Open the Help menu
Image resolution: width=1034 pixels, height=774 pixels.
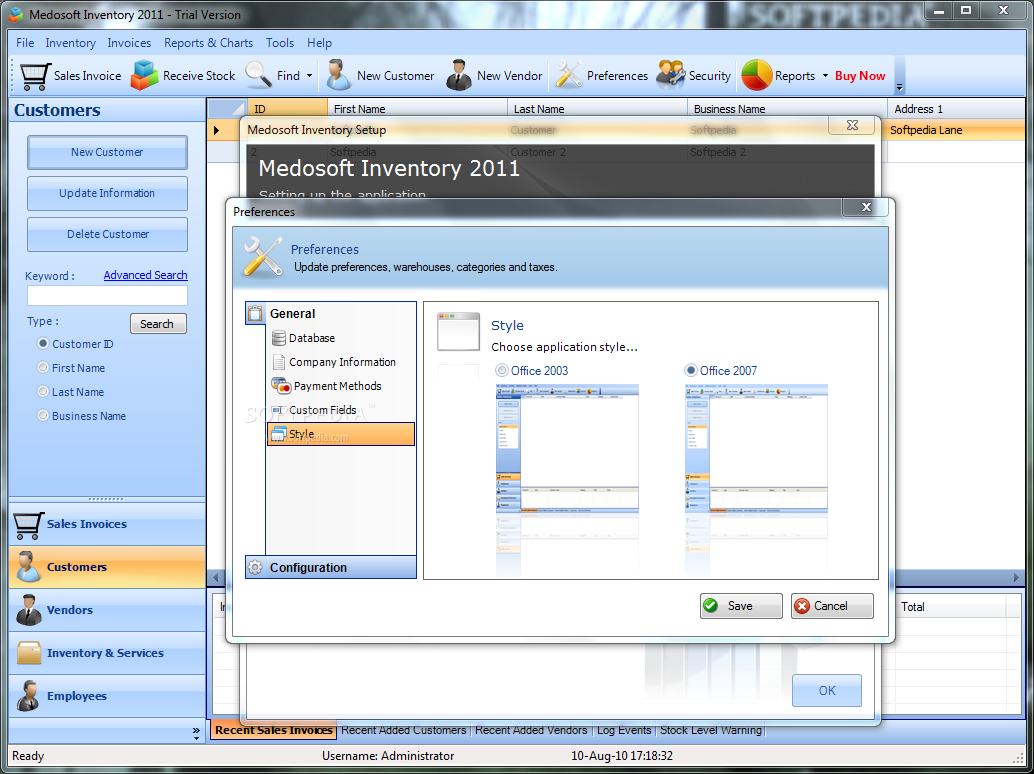point(319,43)
